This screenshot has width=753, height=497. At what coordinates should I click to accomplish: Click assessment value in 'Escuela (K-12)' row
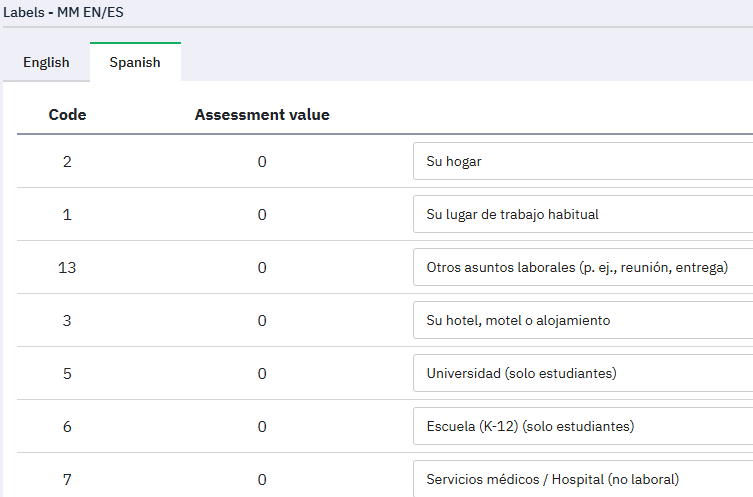pos(262,426)
